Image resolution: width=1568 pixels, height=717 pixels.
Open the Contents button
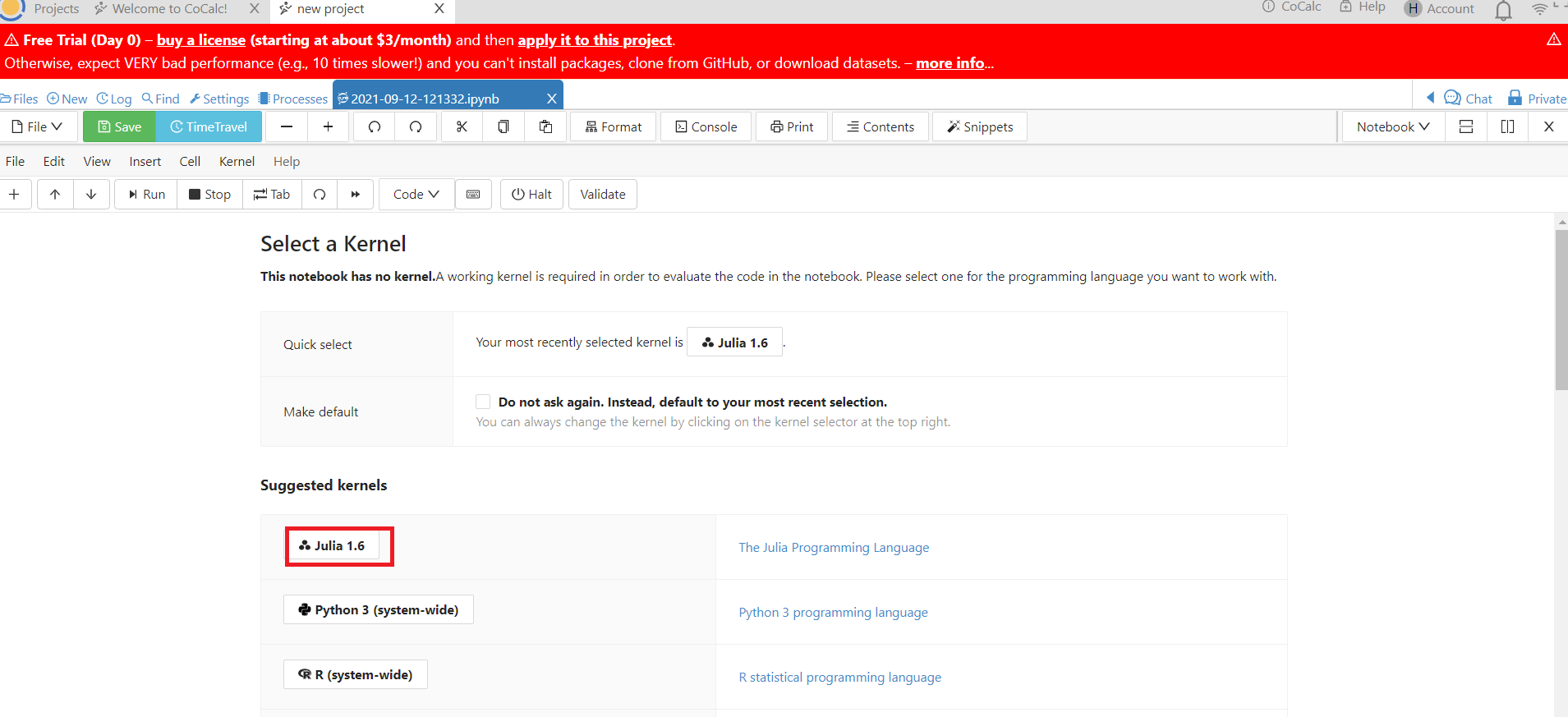[x=881, y=126]
